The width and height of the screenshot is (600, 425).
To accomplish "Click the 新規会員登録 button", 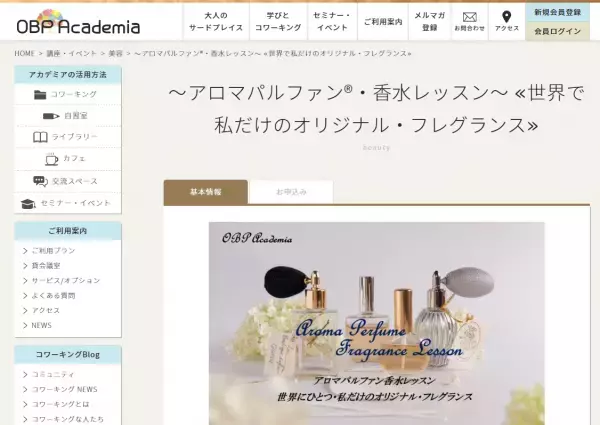I will tap(558, 13).
